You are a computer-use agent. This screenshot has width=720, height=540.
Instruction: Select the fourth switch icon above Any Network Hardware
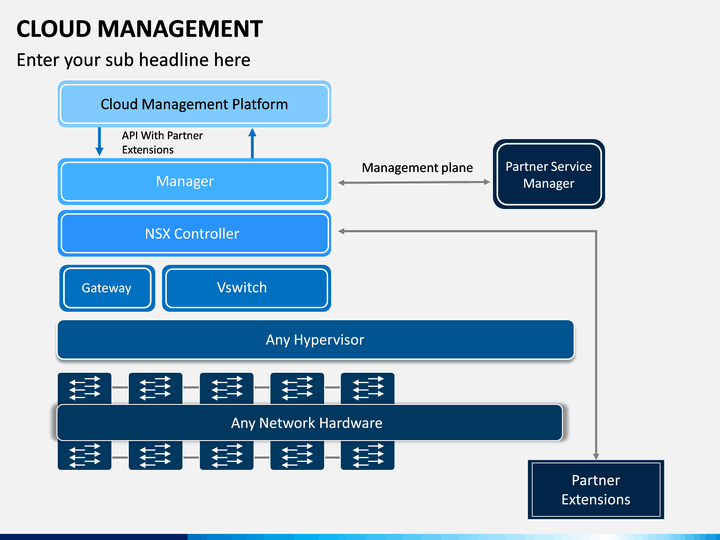(297, 388)
